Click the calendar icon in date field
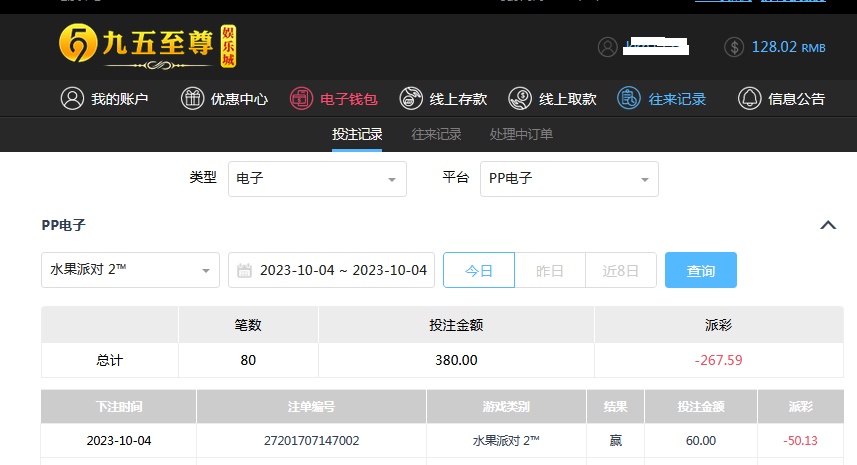 tap(244, 270)
